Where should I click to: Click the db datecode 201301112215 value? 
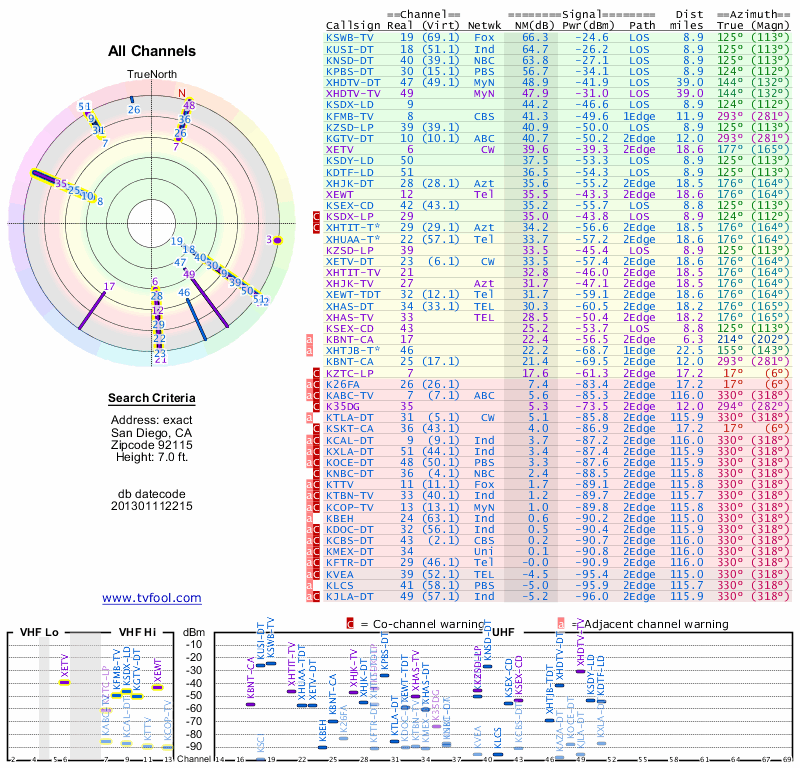tap(152, 506)
